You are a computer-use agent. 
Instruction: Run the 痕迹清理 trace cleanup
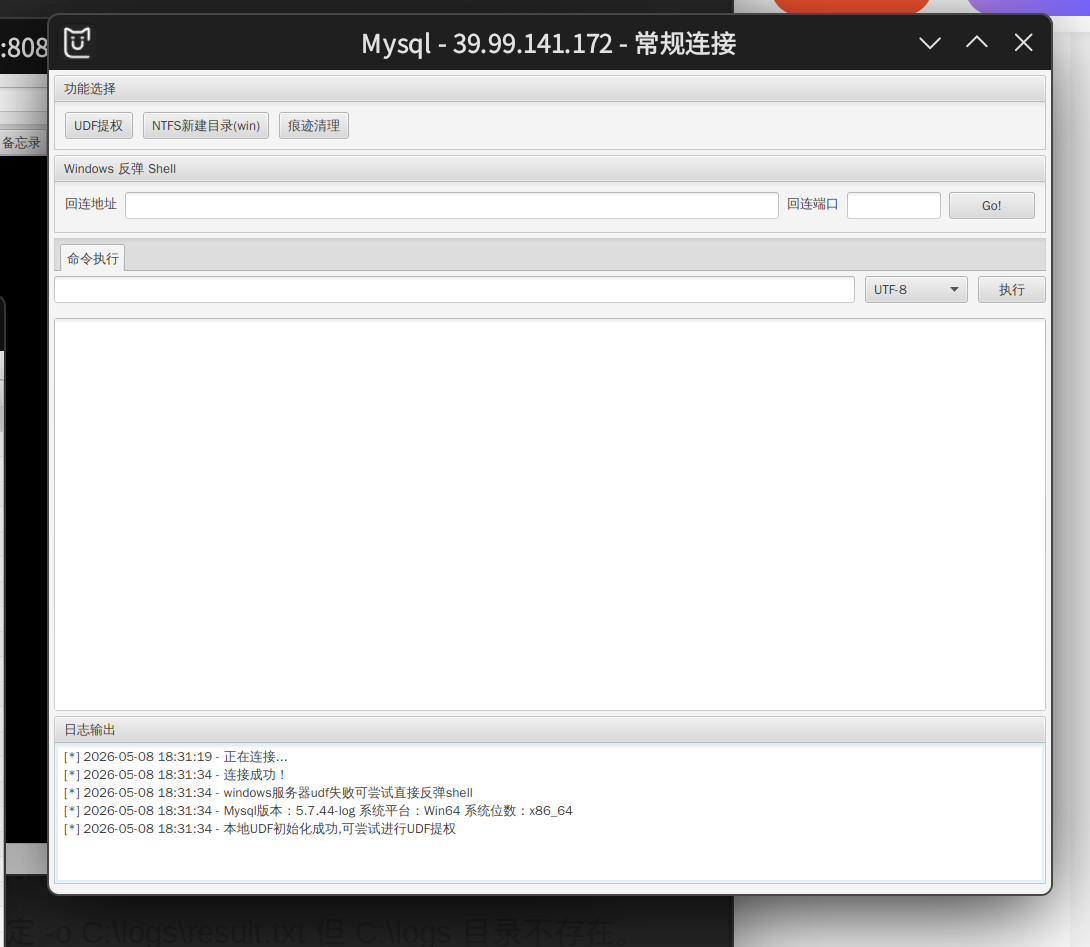coord(314,126)
